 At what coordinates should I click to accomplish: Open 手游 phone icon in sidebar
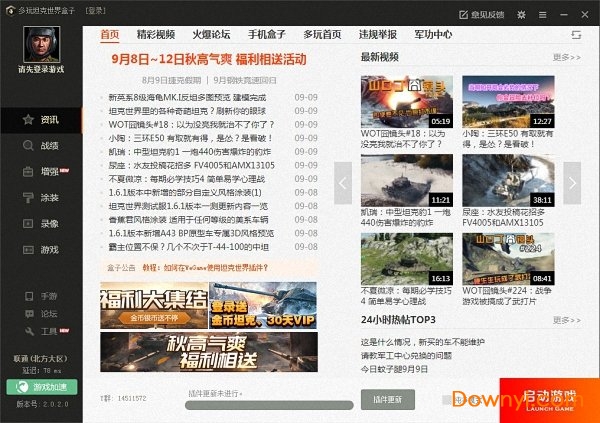[29, 296]
